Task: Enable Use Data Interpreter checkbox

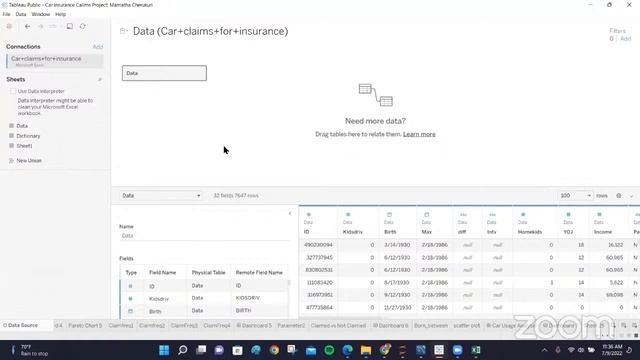Action: [13, 91]
